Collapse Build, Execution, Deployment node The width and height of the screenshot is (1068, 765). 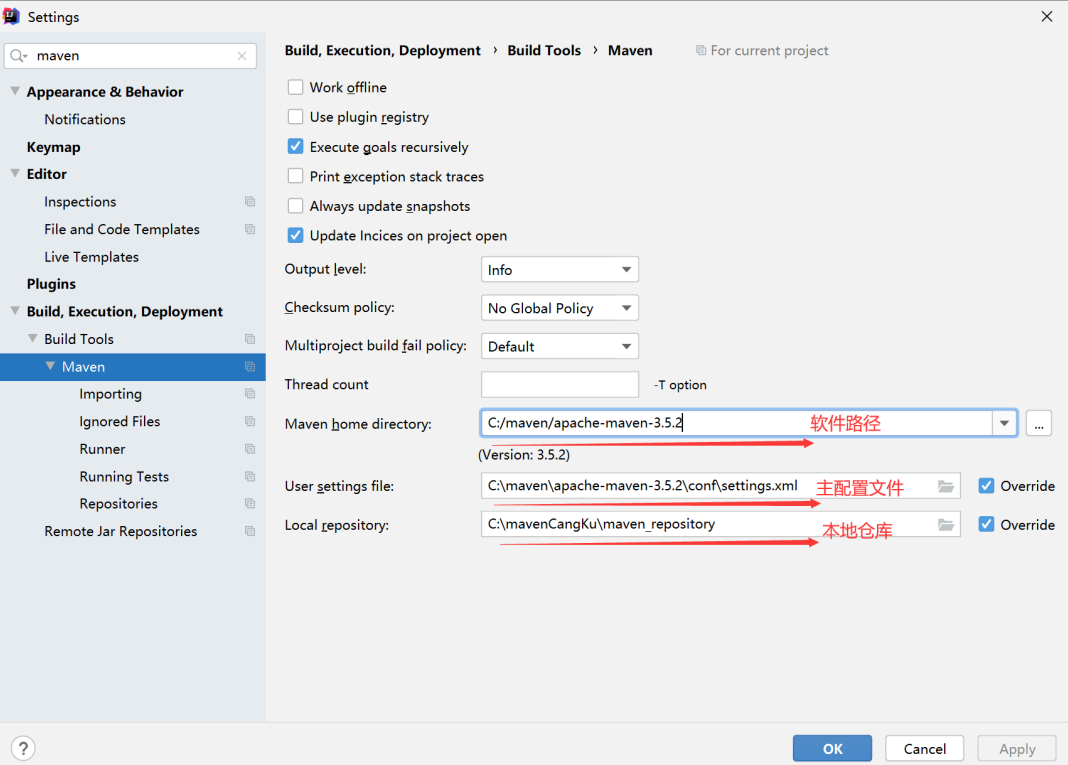pos(15,311)
